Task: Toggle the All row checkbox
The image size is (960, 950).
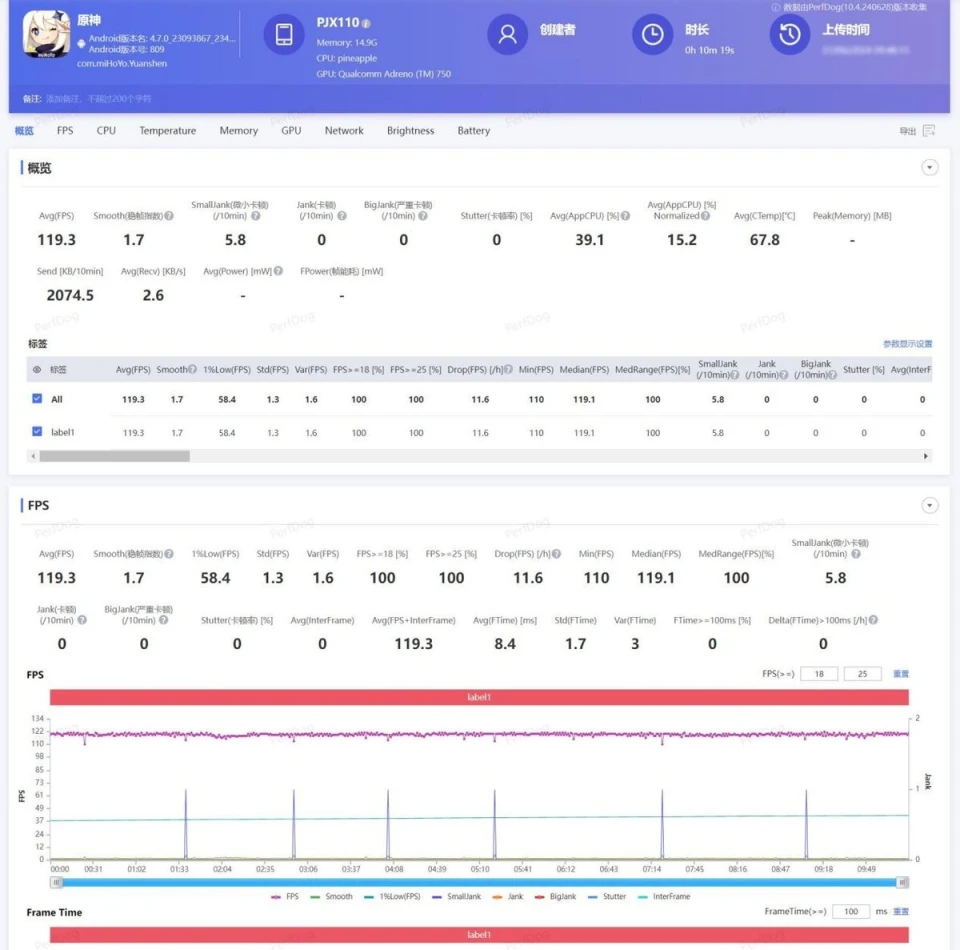Action: coord(37,399)
